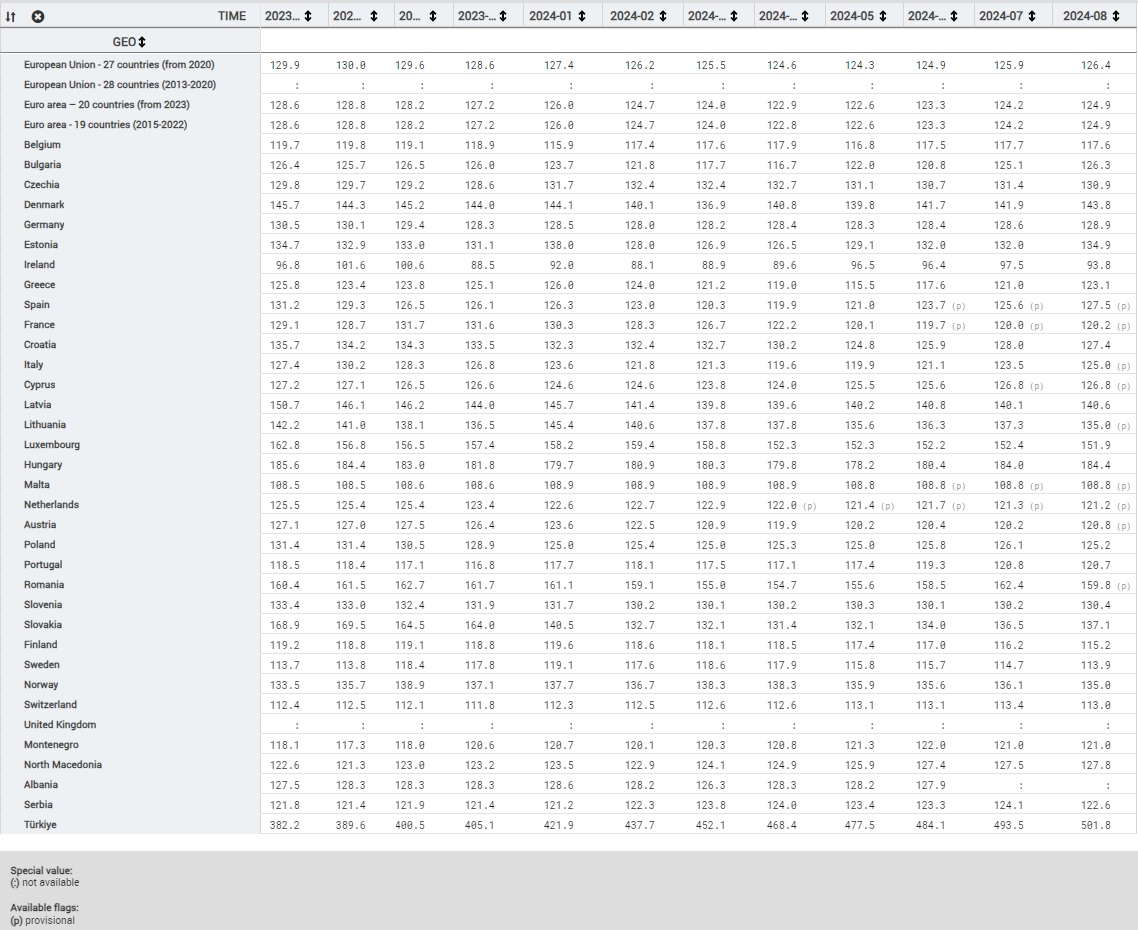Click the GEO dimension header label
Viewport: 1138px width, 930px height.
tap(123, 42)
